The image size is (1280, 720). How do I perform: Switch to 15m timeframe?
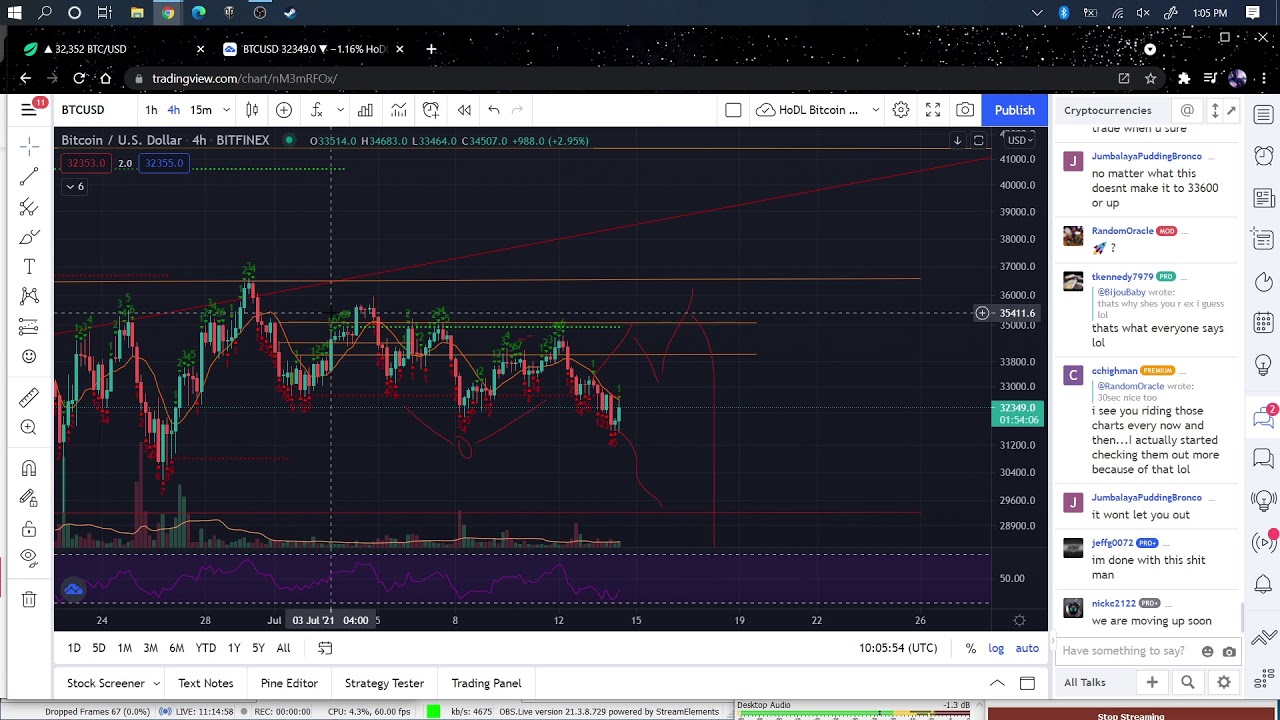tap(201, 110)
